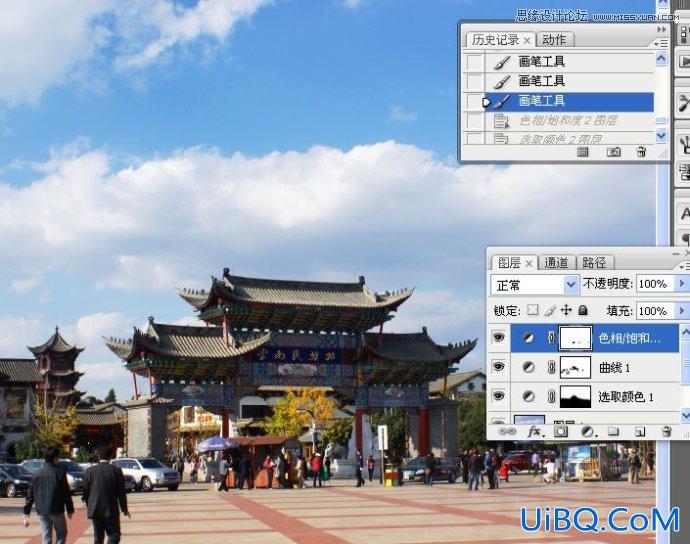The width and height of the screenshot is (690, 544).
Task: Create a new layer icon
Action: point(640,432)
